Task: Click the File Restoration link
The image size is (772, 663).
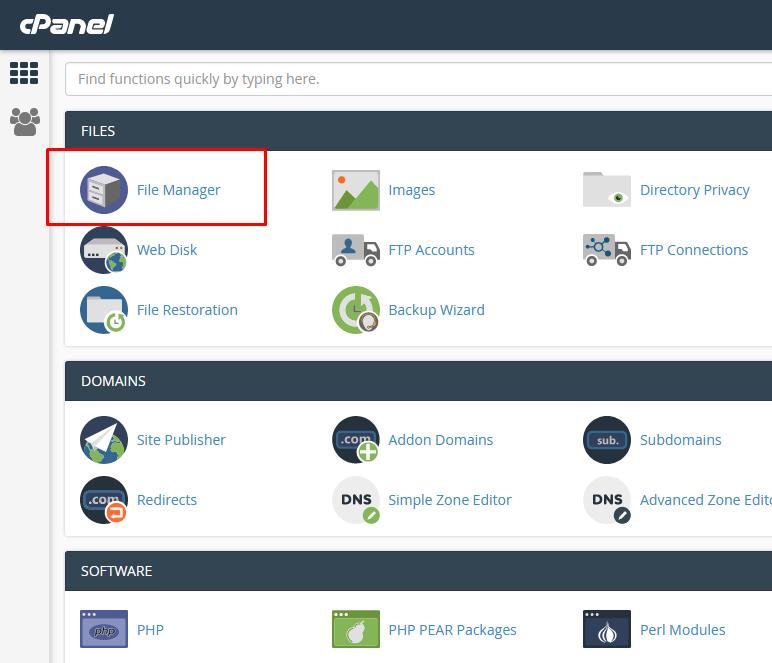Action: (187, 310)
